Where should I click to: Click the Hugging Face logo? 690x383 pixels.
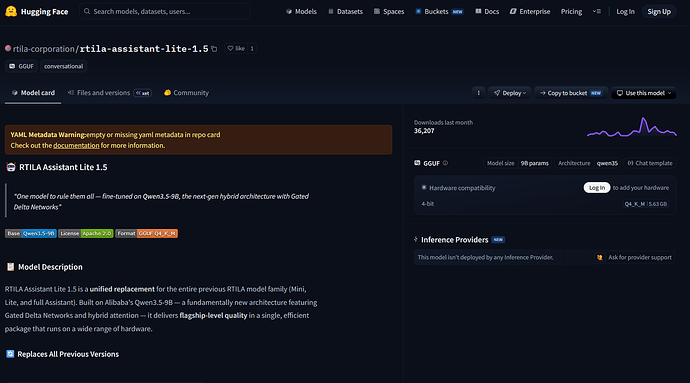point(37,11)
